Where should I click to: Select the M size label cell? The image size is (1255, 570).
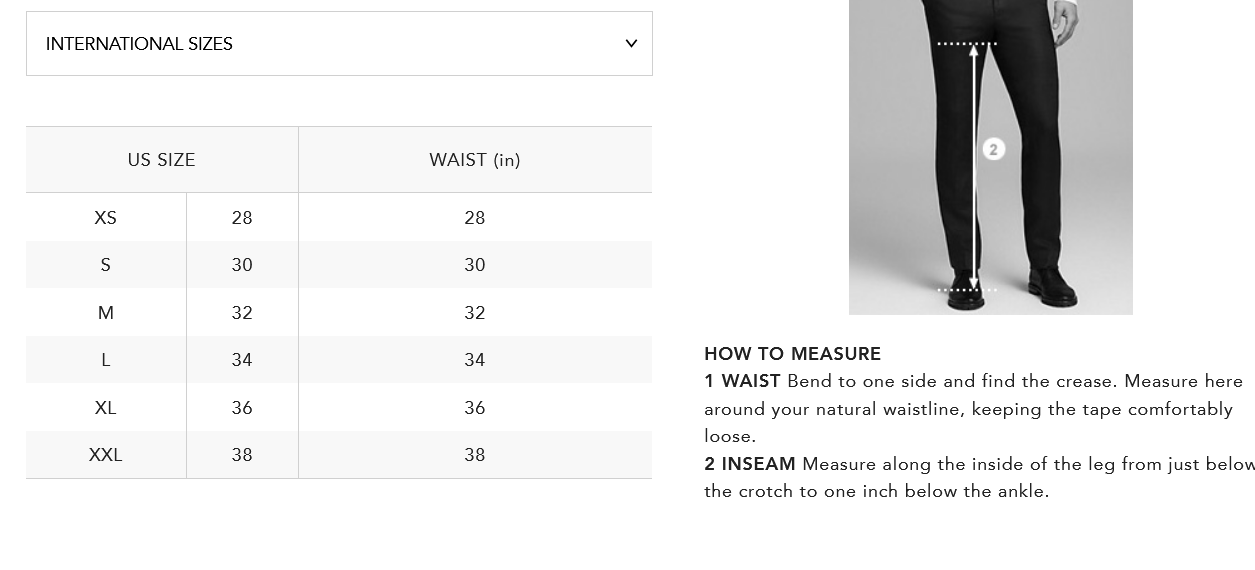pyautogui.click(x=105, y=313)
